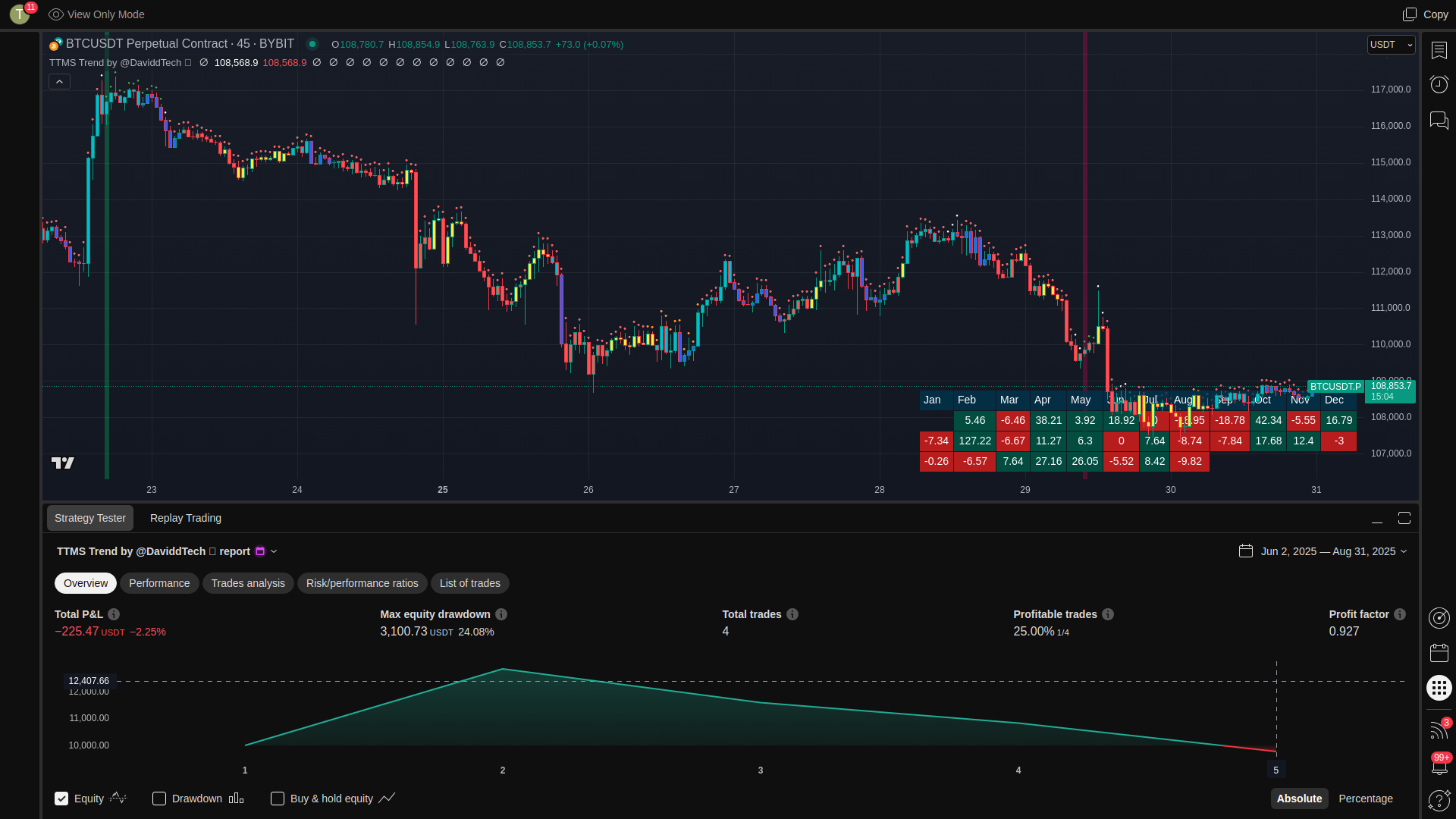Viewport: 1456px width, 819px height.
Task: Collapse the indicator legend arrow
Action: (x=59, y=82)
